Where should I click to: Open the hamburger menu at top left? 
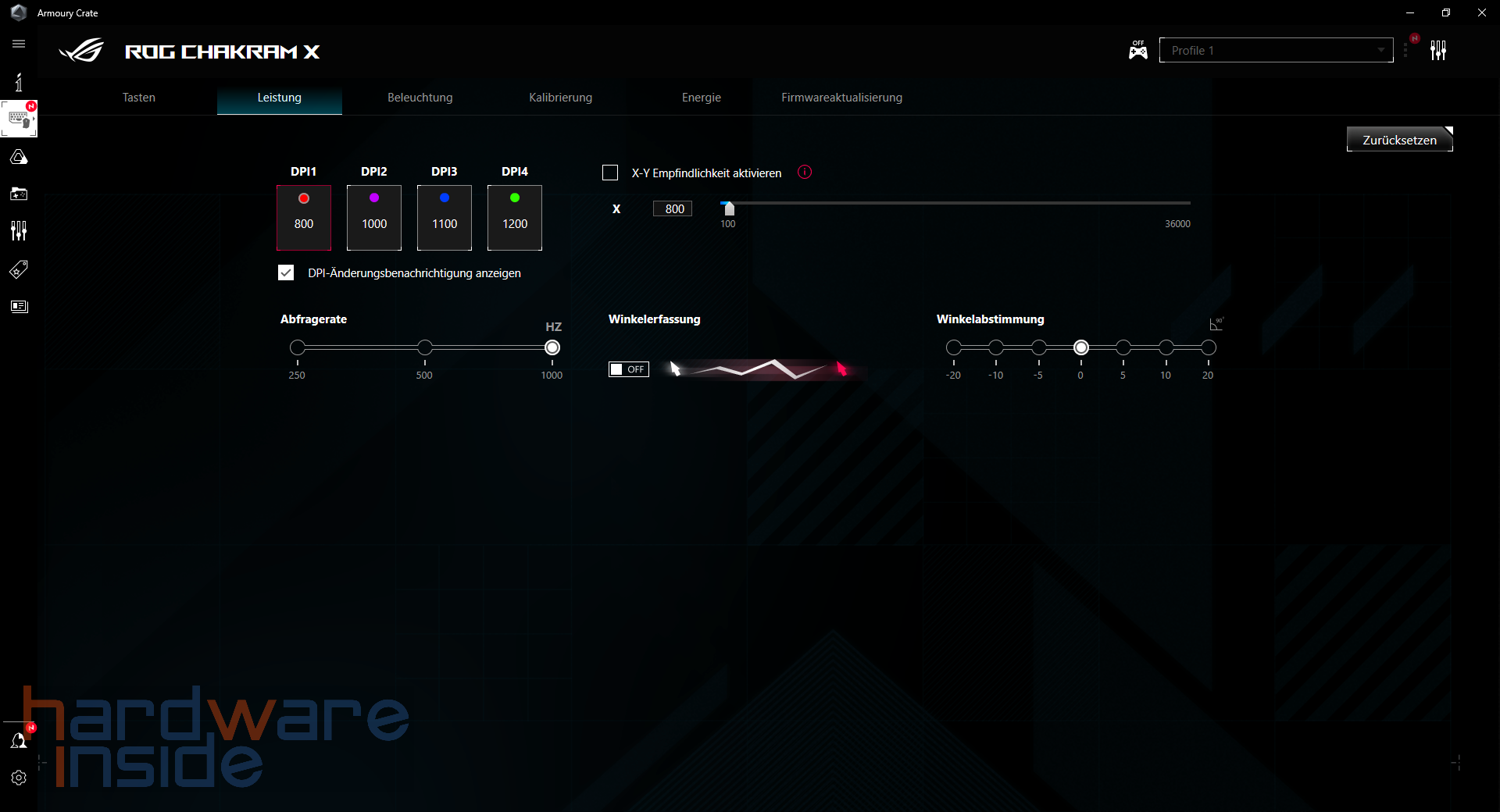pos(19,44)
